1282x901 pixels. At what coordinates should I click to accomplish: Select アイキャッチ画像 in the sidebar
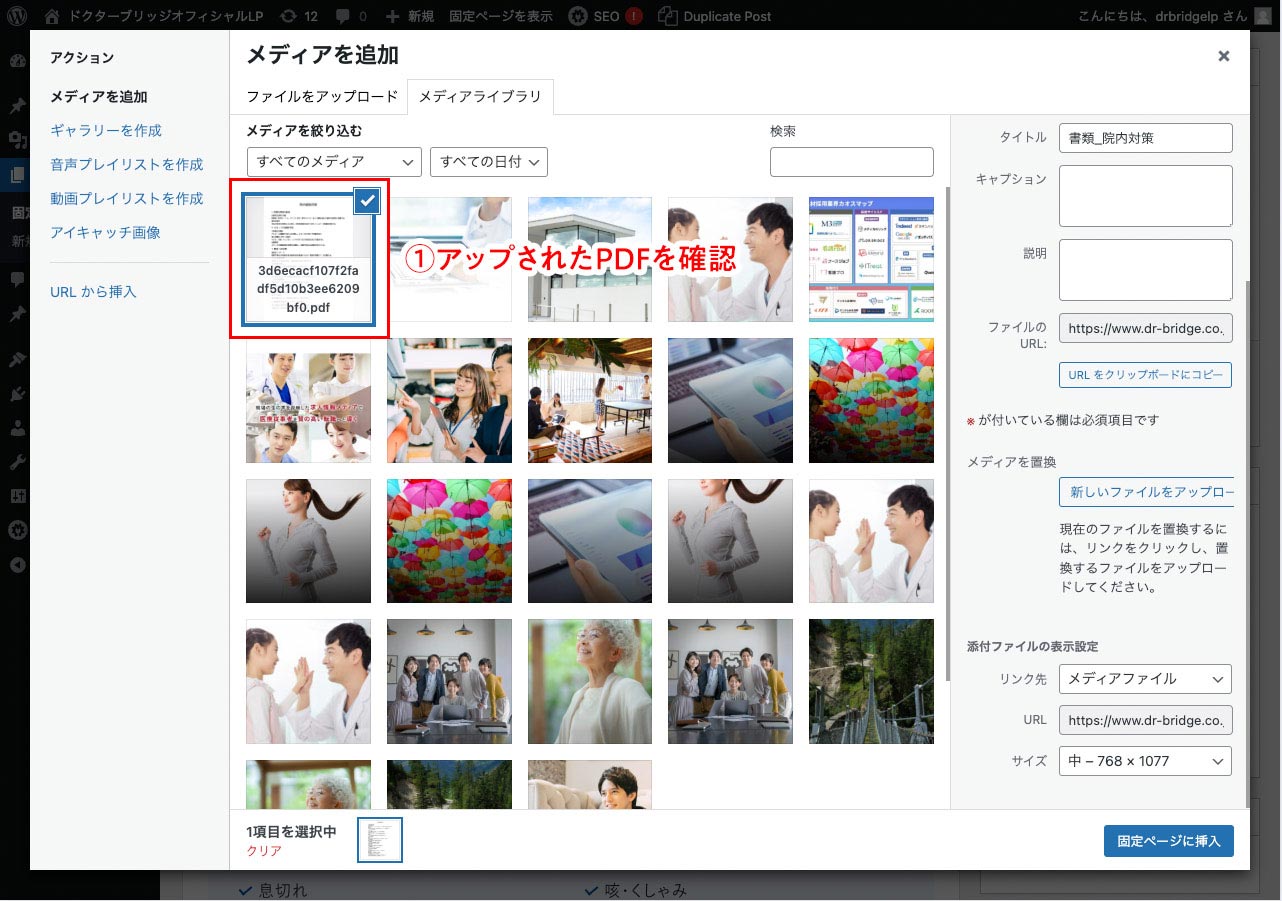105,233
